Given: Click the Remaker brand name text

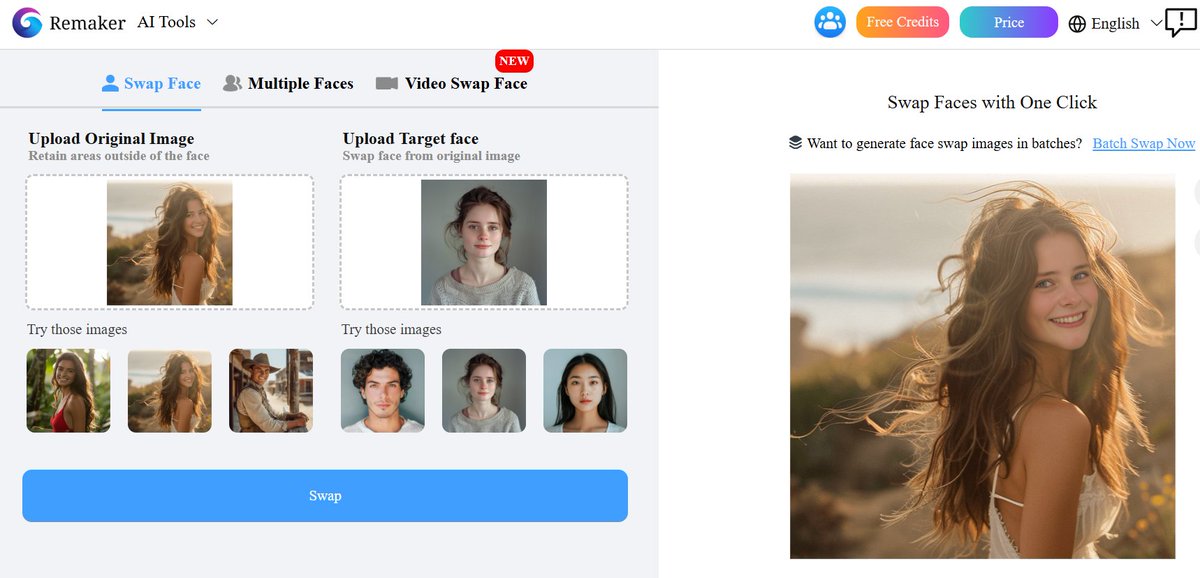Looking at the screenshot, I should 88,22.
